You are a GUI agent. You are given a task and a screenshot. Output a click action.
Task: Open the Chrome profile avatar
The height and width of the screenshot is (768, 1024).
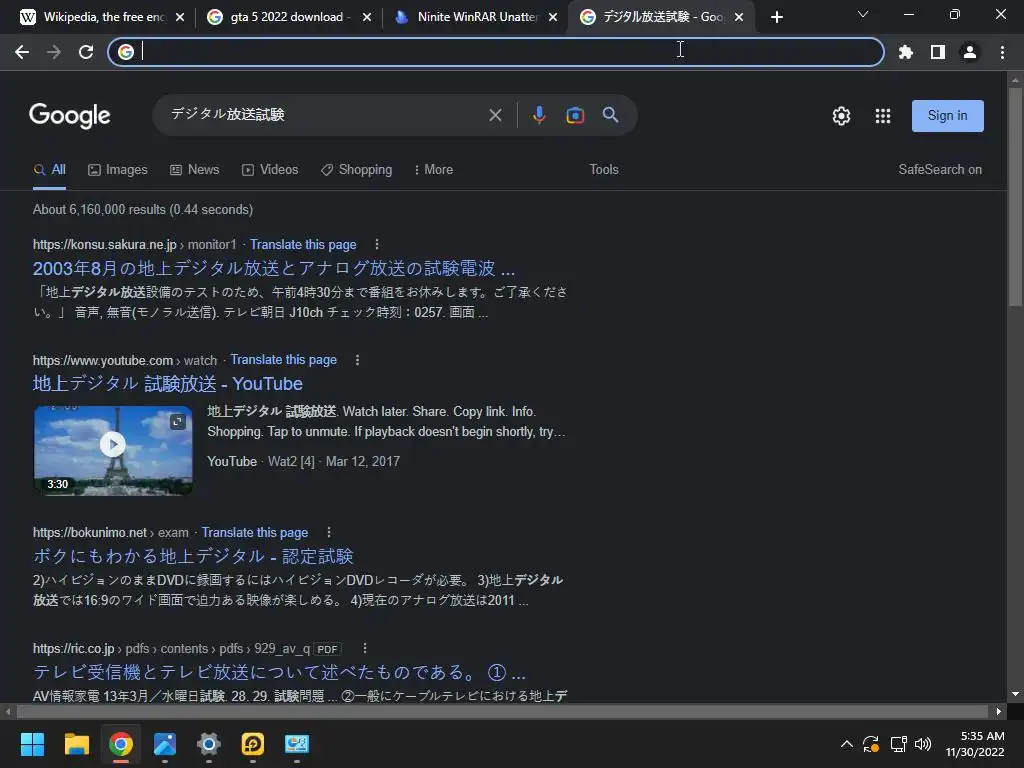coord(970,52)
